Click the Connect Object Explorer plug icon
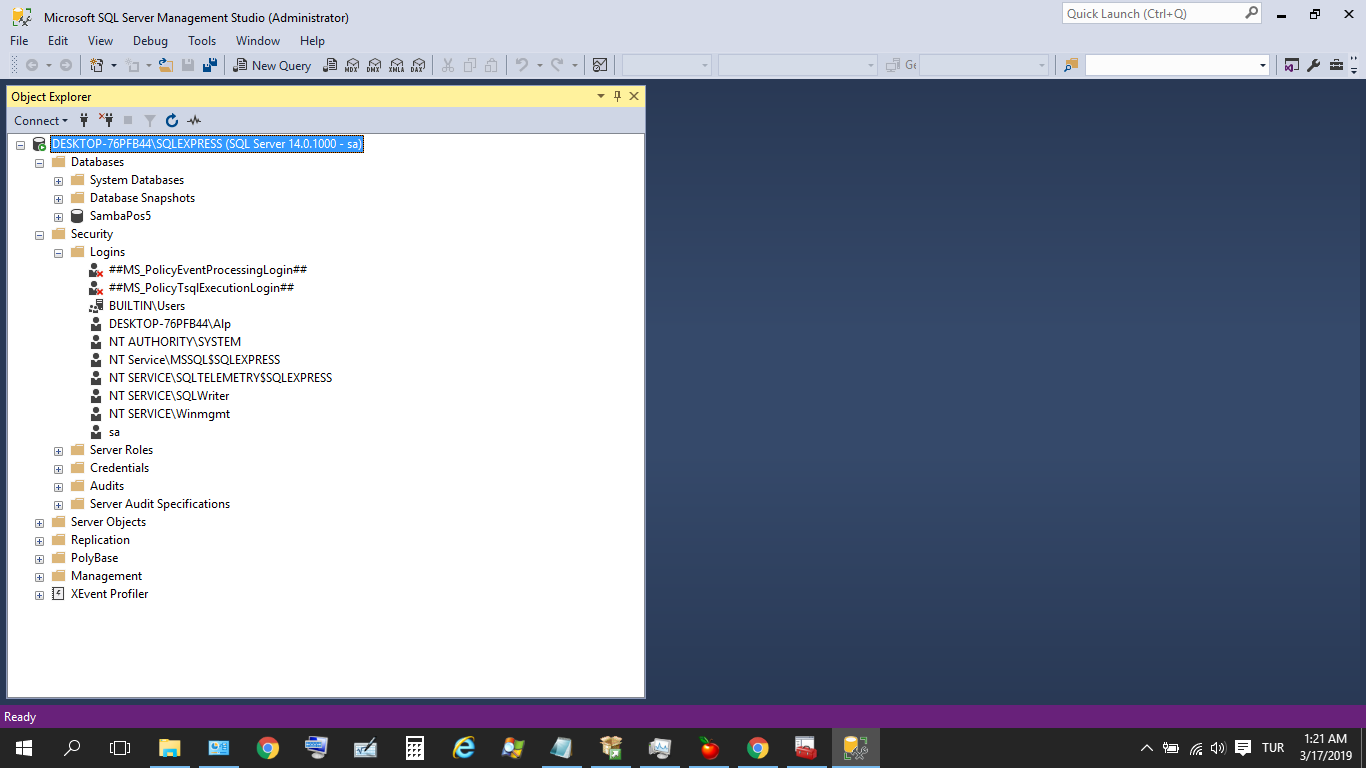 pyautogui.click(x=84, y=120)
